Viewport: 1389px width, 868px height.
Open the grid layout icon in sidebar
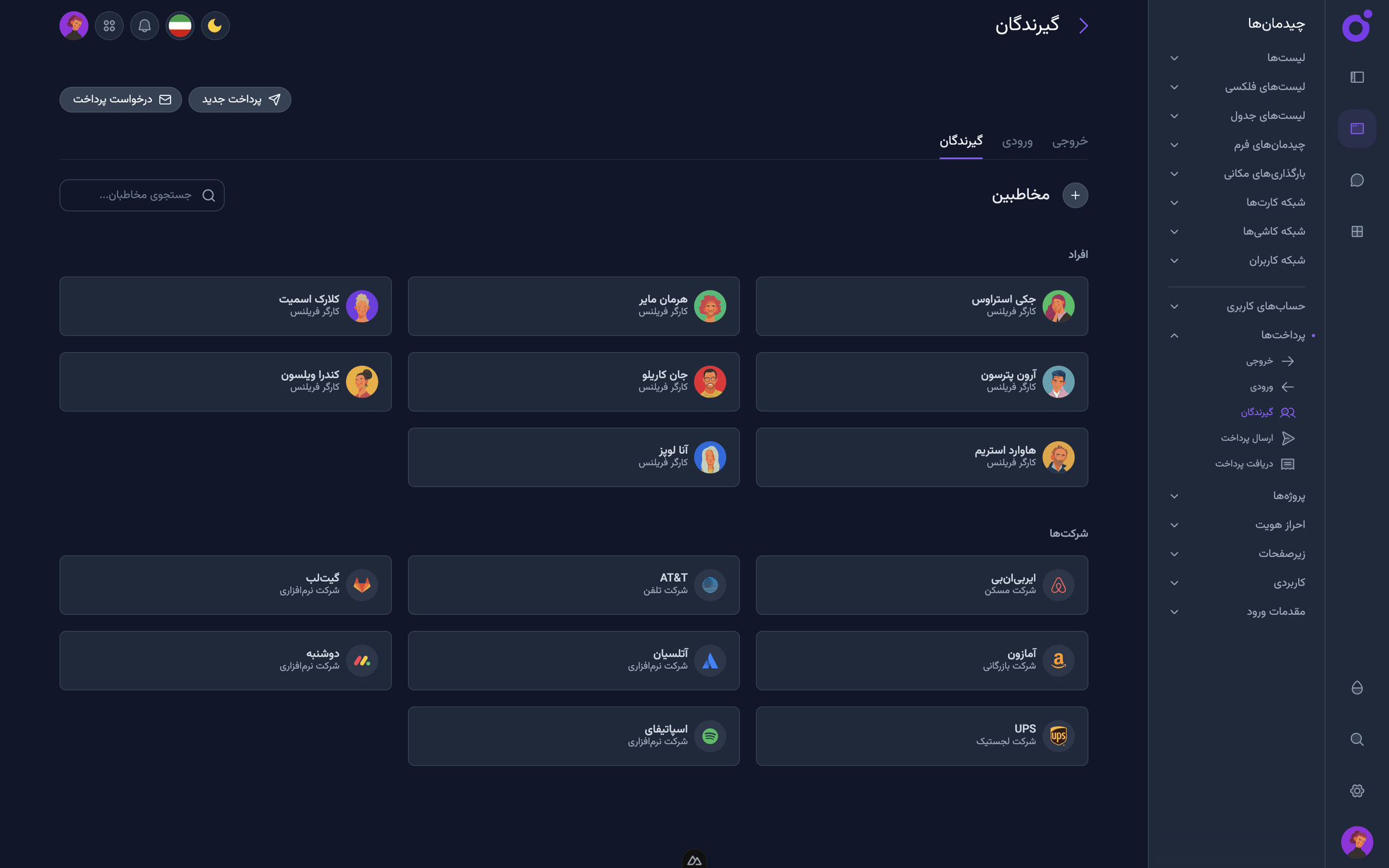pyautogui.click(x=1357, y=231)
